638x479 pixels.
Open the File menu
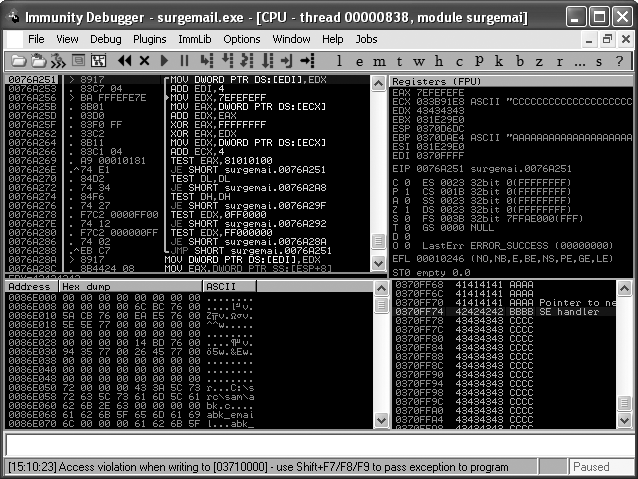(36, 39)
